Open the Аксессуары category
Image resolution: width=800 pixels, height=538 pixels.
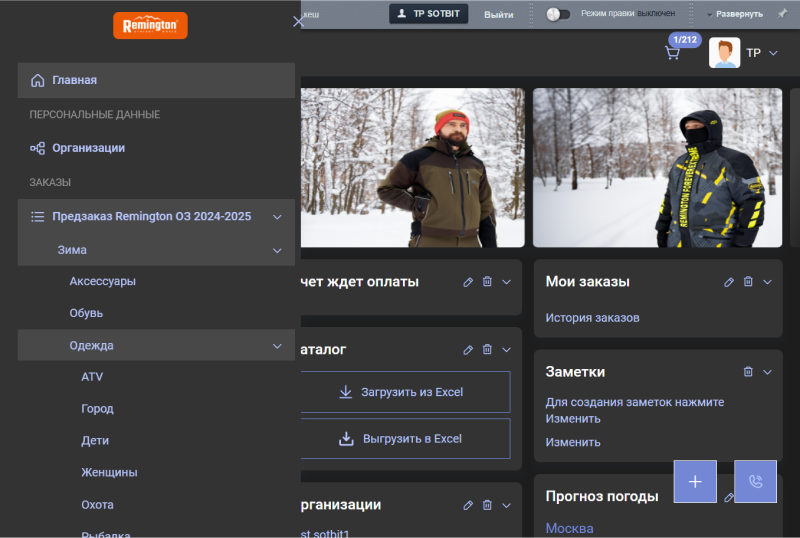click(x=103, y=281)
